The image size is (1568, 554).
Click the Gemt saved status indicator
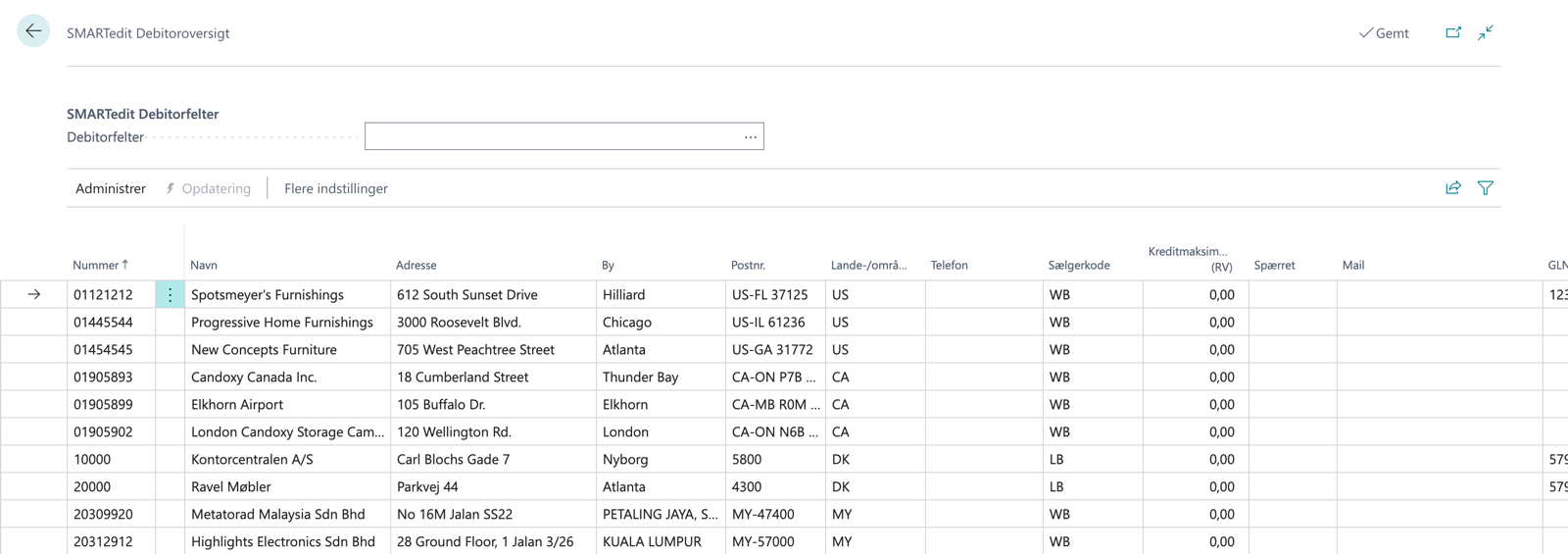click(1384, 33)
